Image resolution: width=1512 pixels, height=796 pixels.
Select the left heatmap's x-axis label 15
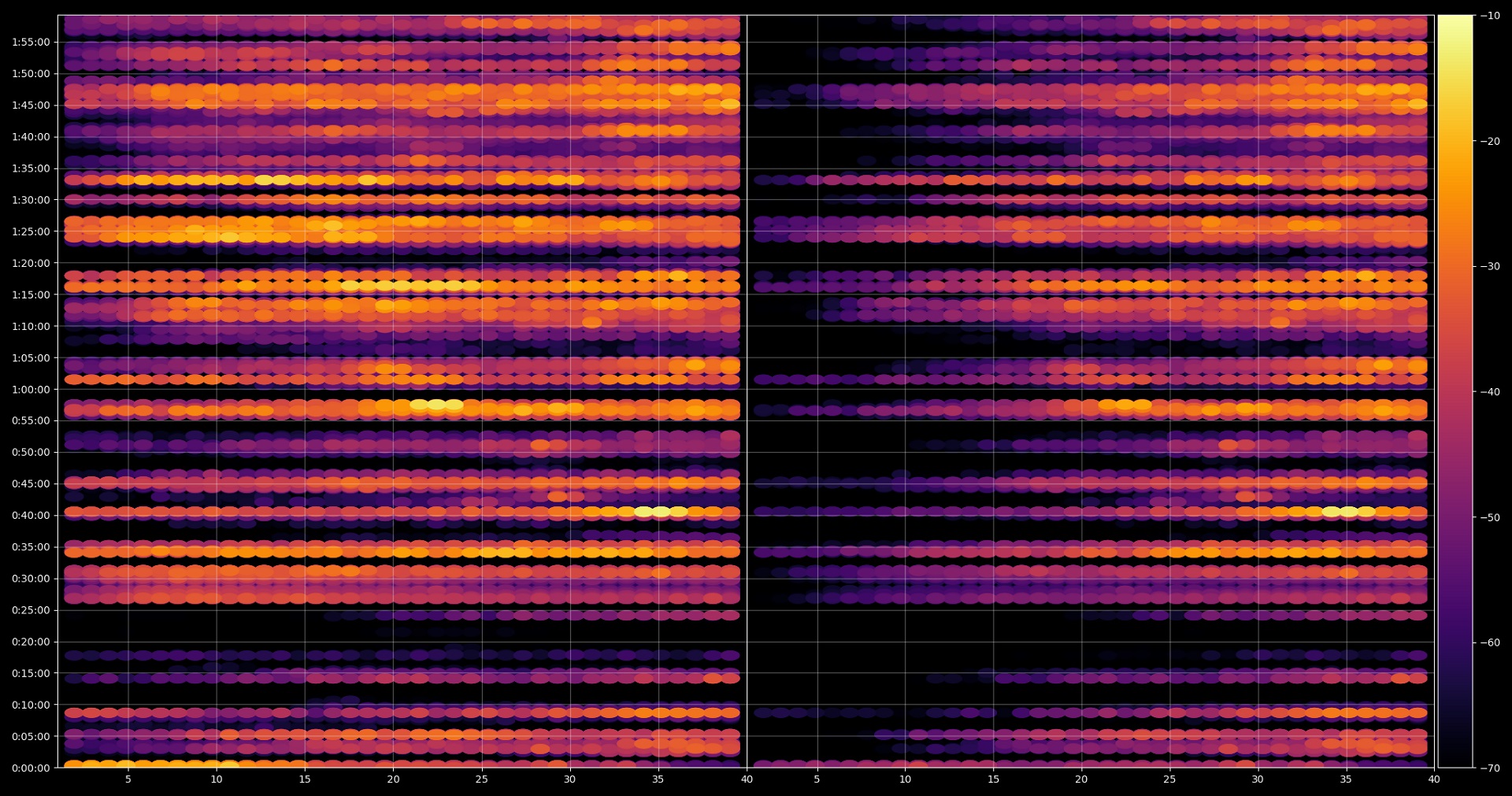click(x=305, y=779)
